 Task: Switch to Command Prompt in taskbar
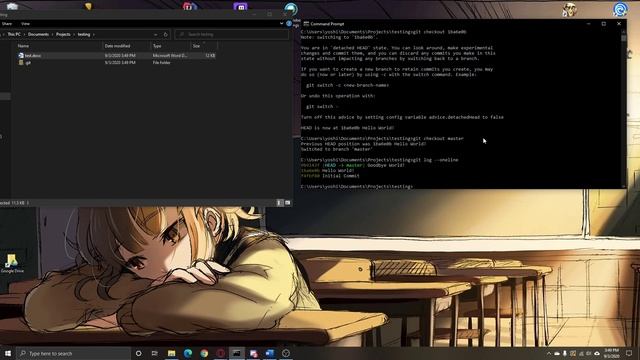[x=237, y=353]
